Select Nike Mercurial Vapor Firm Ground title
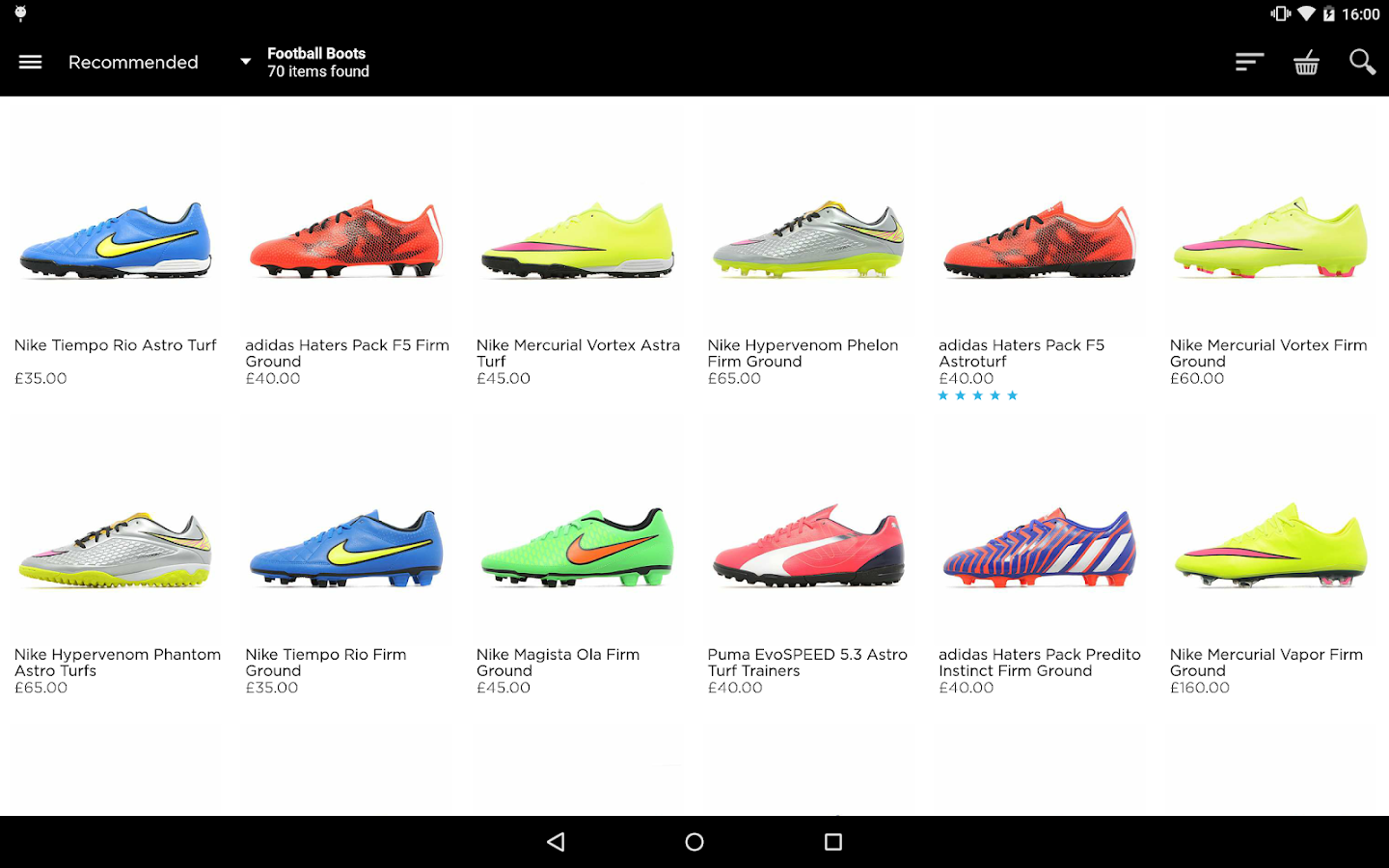This screenshot has width=1389, height=868. (x=1266, y=663)
